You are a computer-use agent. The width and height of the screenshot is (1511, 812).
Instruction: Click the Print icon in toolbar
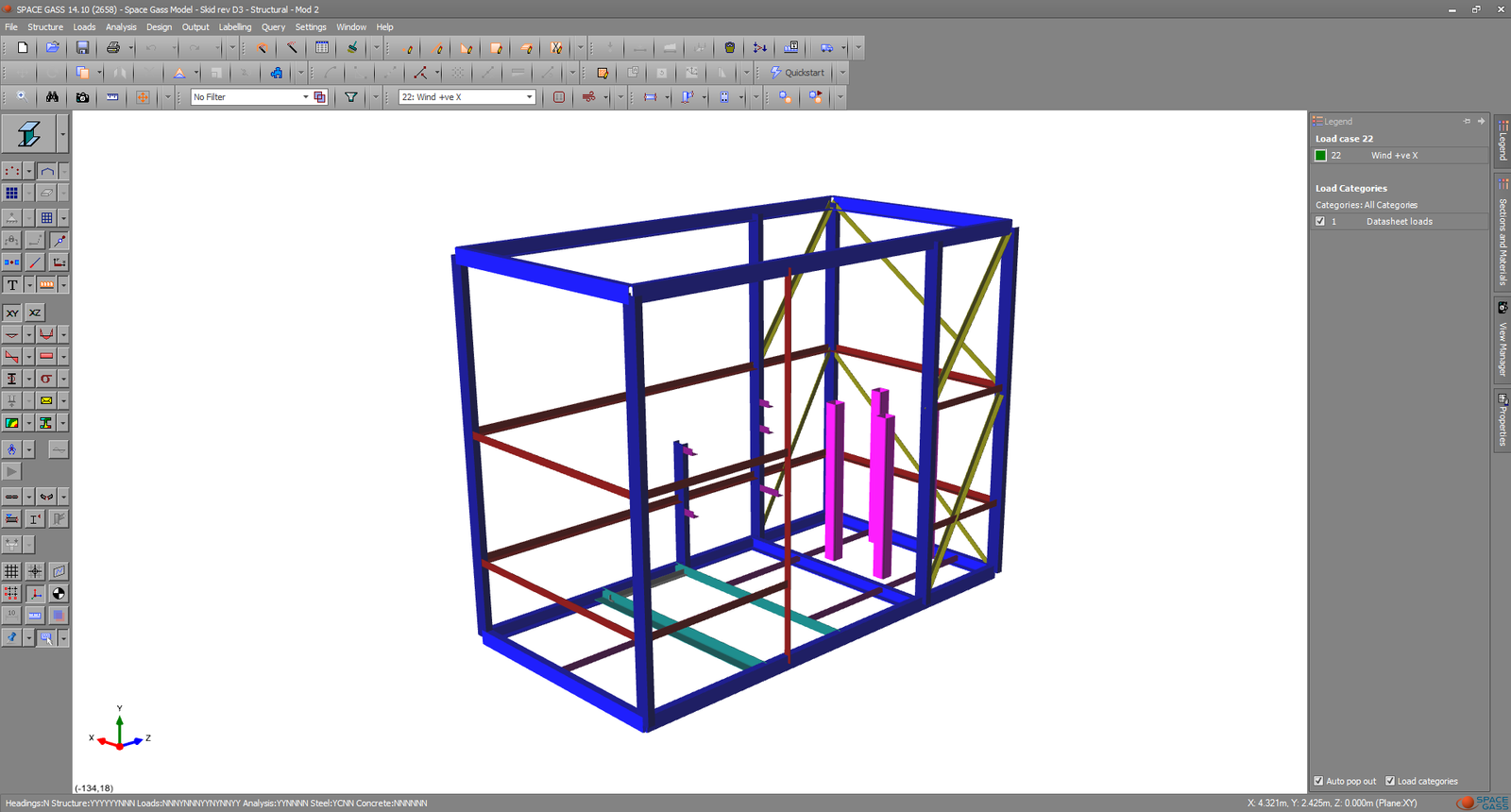(113, 47)
